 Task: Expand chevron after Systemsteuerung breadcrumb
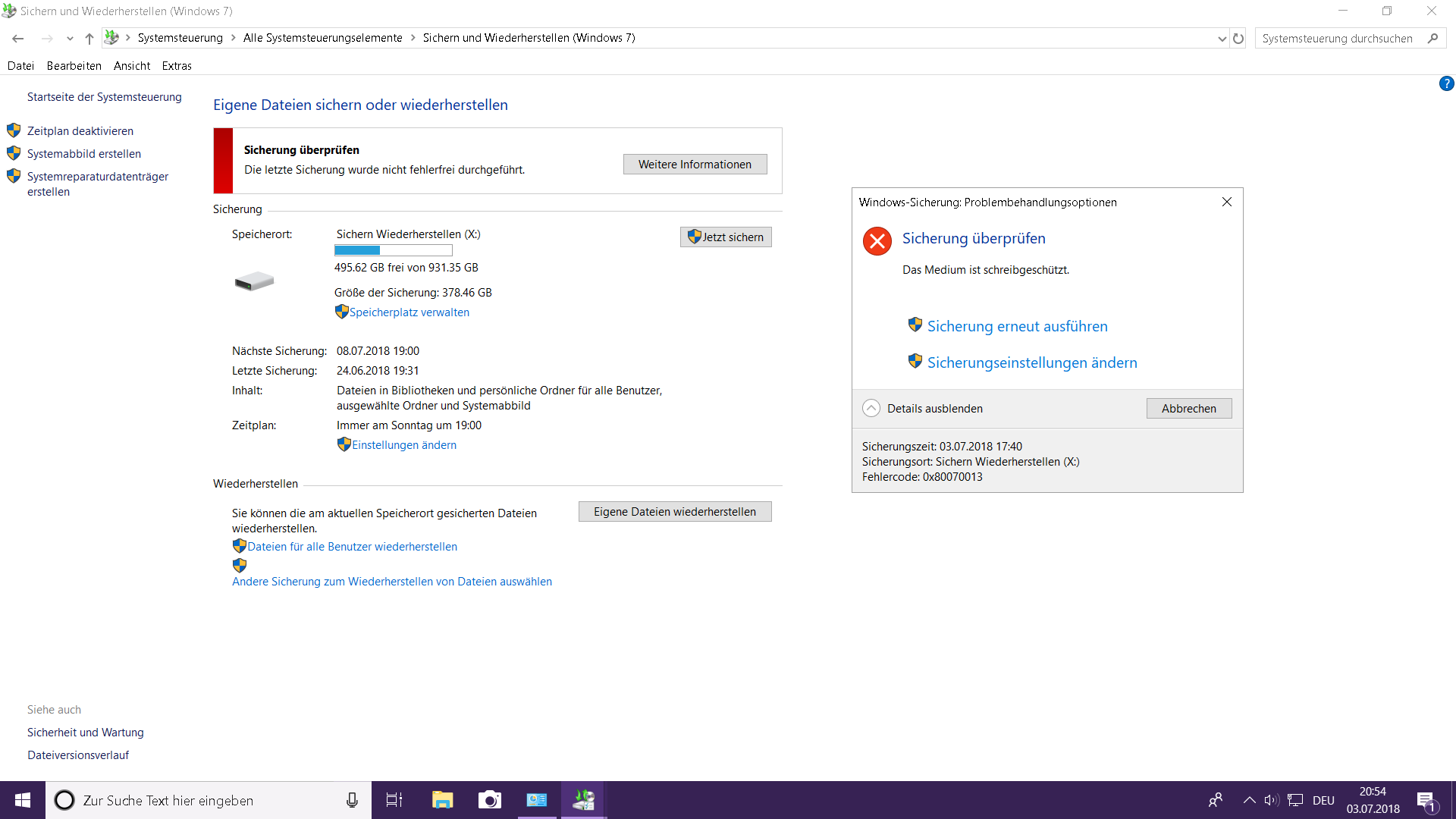[234, 38]
